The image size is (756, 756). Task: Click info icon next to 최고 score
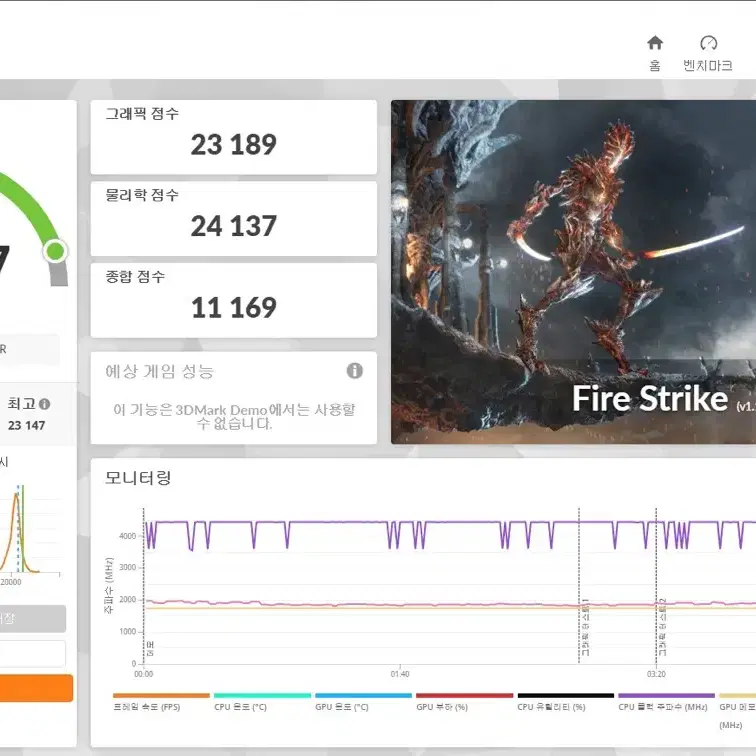[44, 404]
